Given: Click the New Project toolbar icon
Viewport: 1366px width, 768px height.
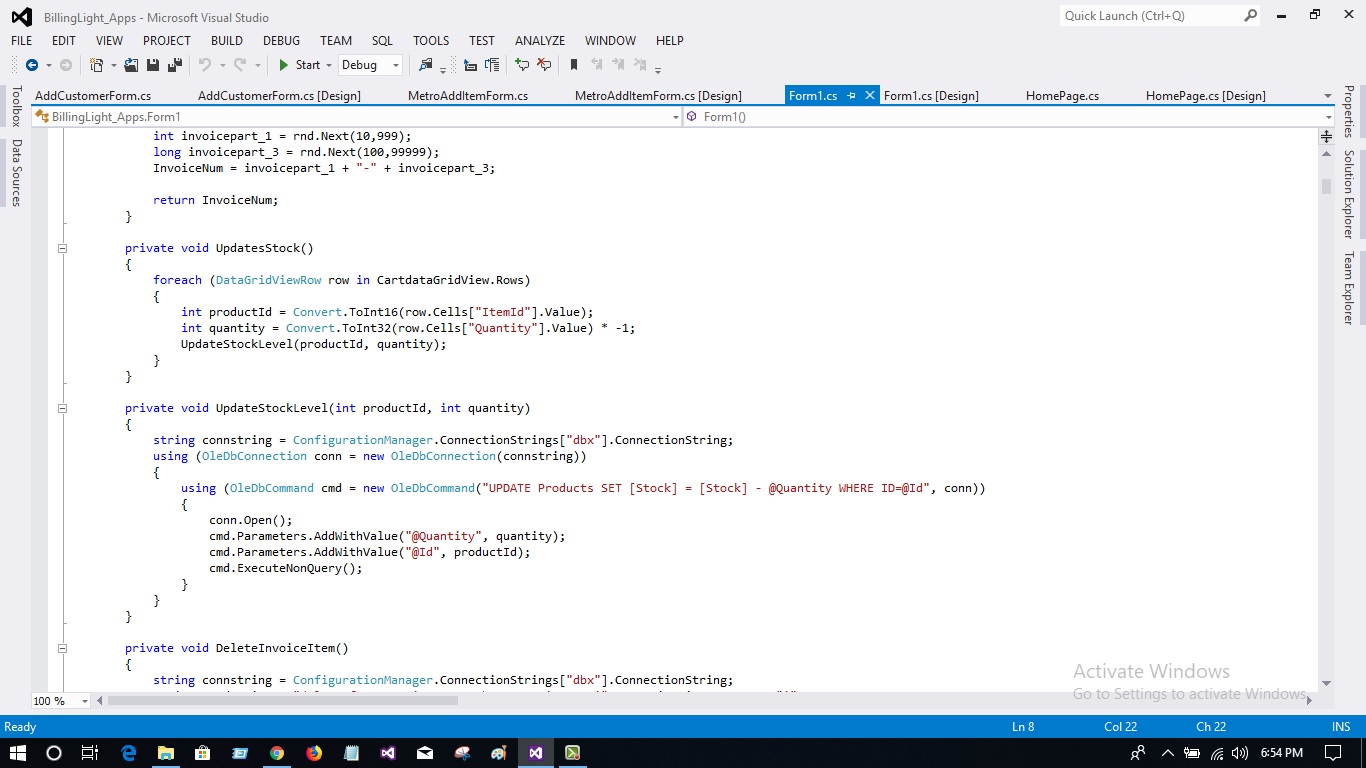Looking at the screenshot, I should coord(96,65).
